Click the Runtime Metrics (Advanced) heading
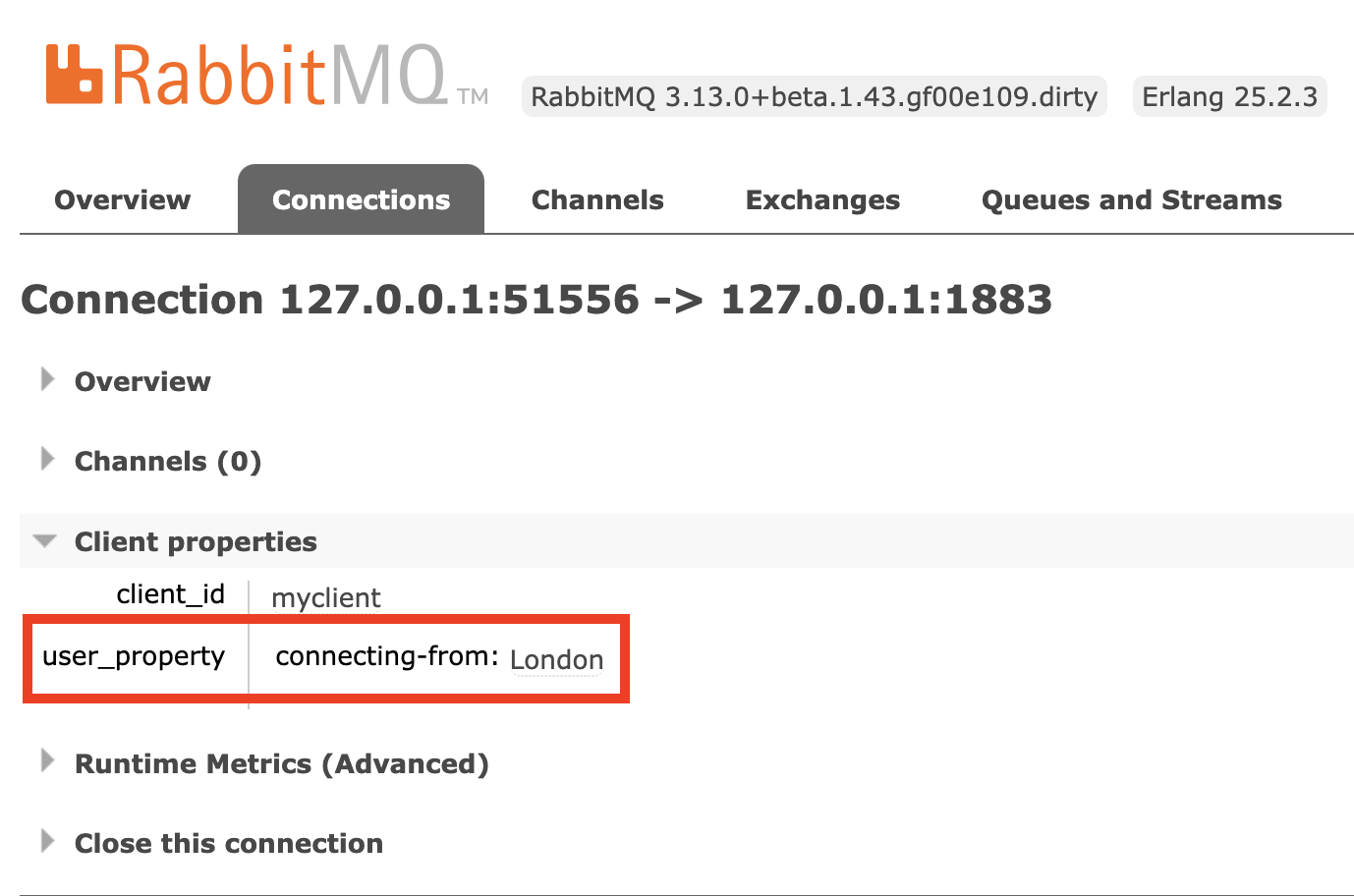This screenshot has width=1354, height=896. pos(281,764)
